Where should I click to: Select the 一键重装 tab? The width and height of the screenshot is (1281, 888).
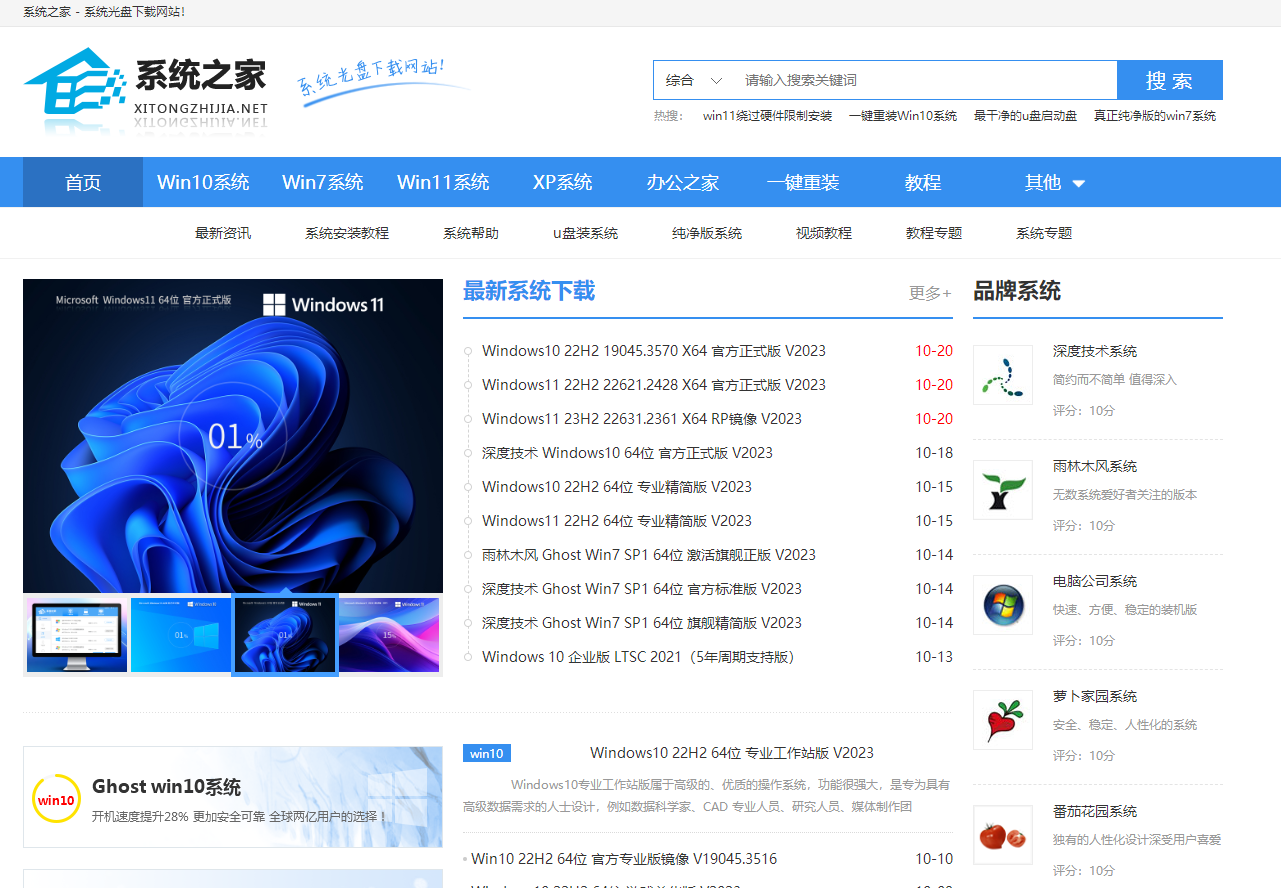click(x=802, y=182)
